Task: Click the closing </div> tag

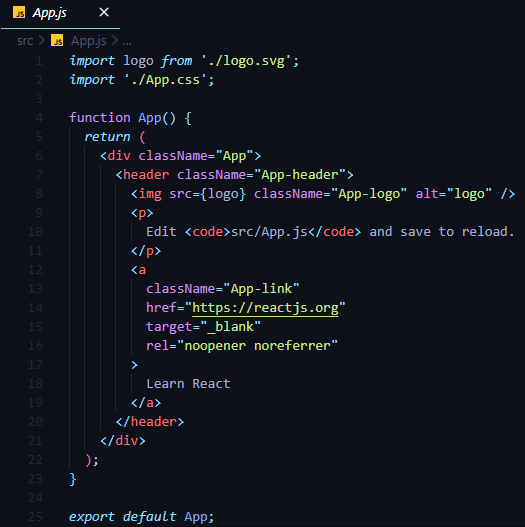Action: click(x=123, y=441)
